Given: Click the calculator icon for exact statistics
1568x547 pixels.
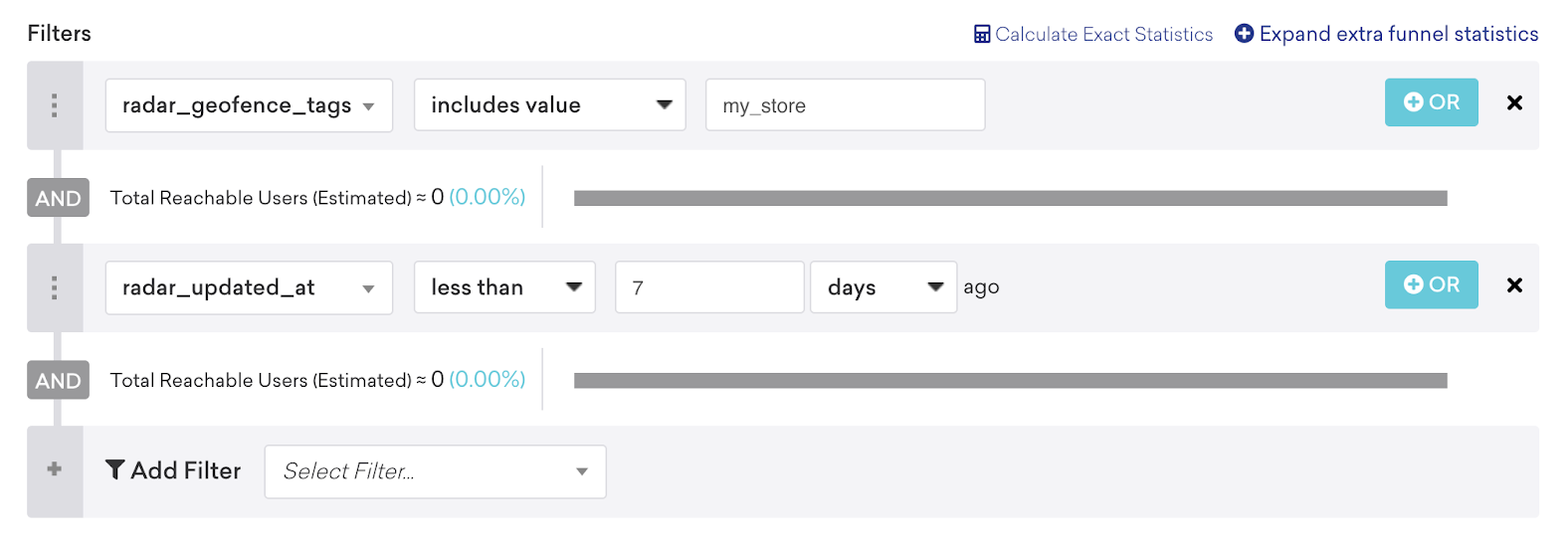Looking at the screenshot, I should pyautogui.click(x=982, y=35).
